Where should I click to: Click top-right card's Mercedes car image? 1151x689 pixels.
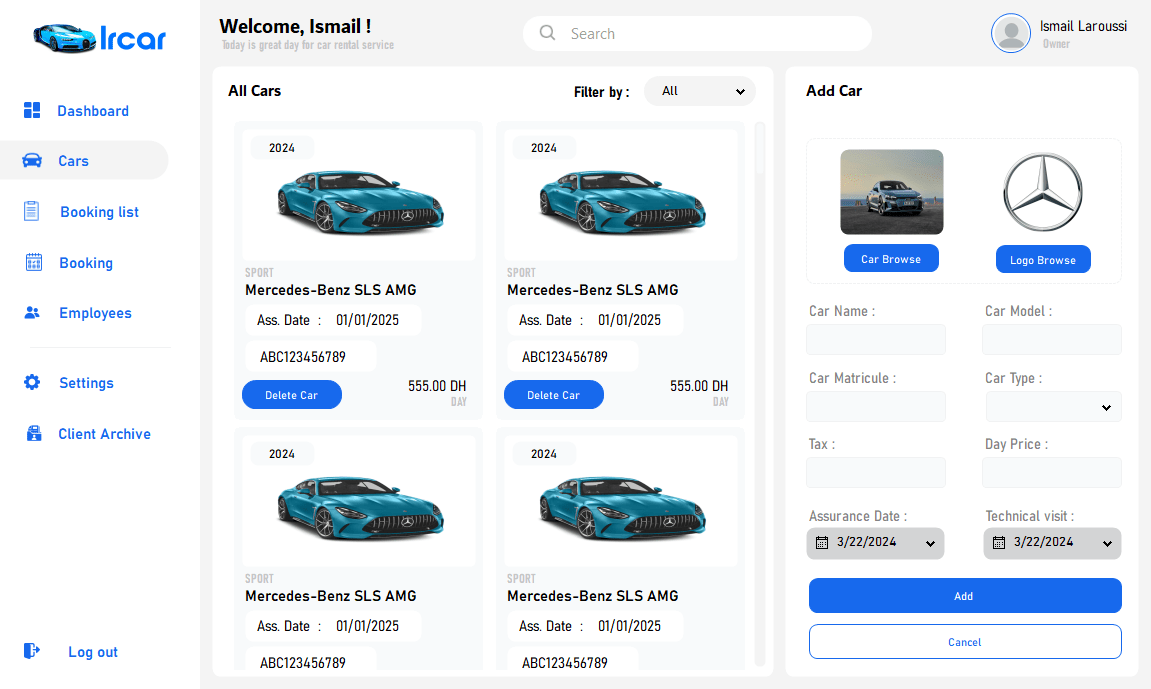(622, 202)
